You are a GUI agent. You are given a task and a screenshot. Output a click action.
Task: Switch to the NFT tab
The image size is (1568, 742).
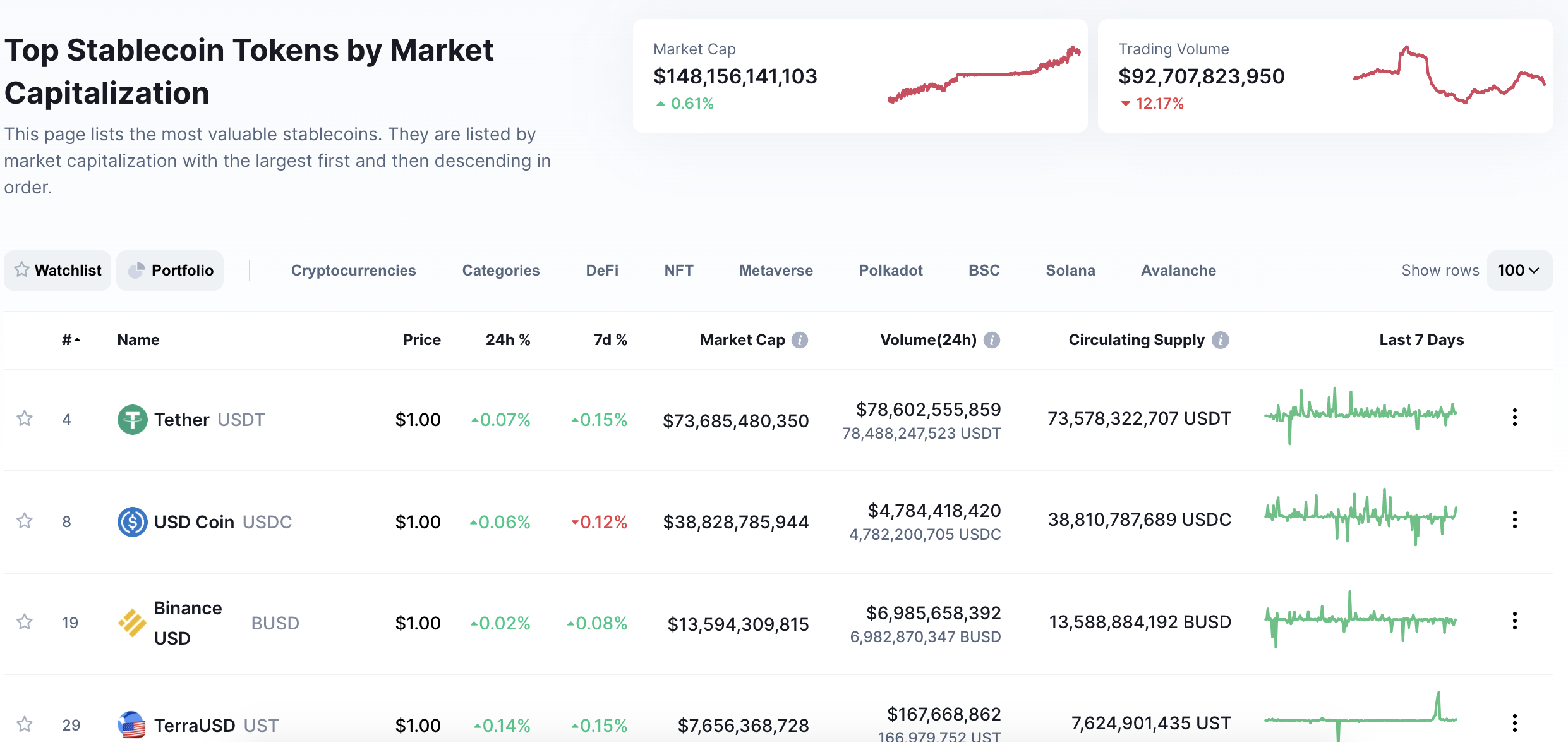[679, 271]
